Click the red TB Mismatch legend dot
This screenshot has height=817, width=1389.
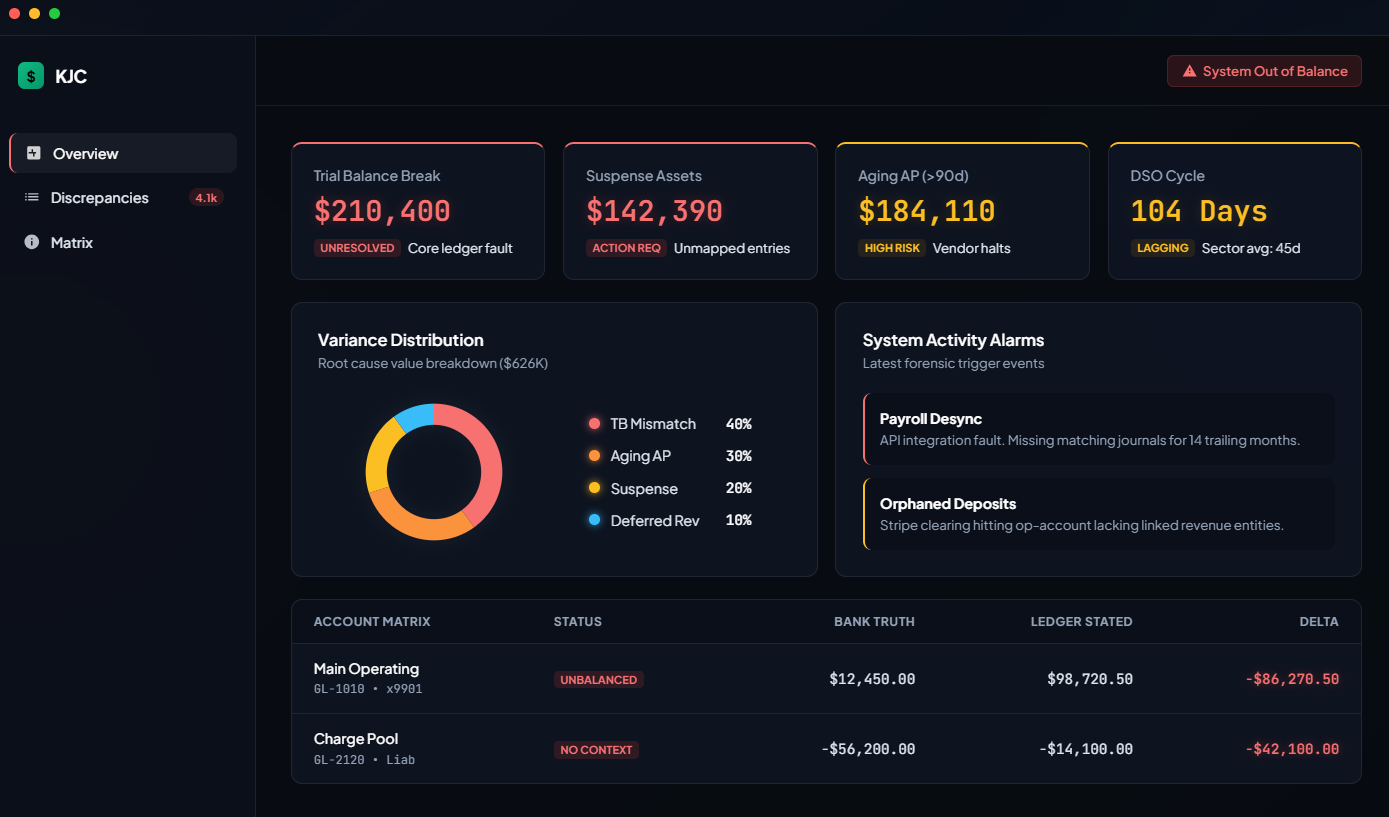click(594, 424)
